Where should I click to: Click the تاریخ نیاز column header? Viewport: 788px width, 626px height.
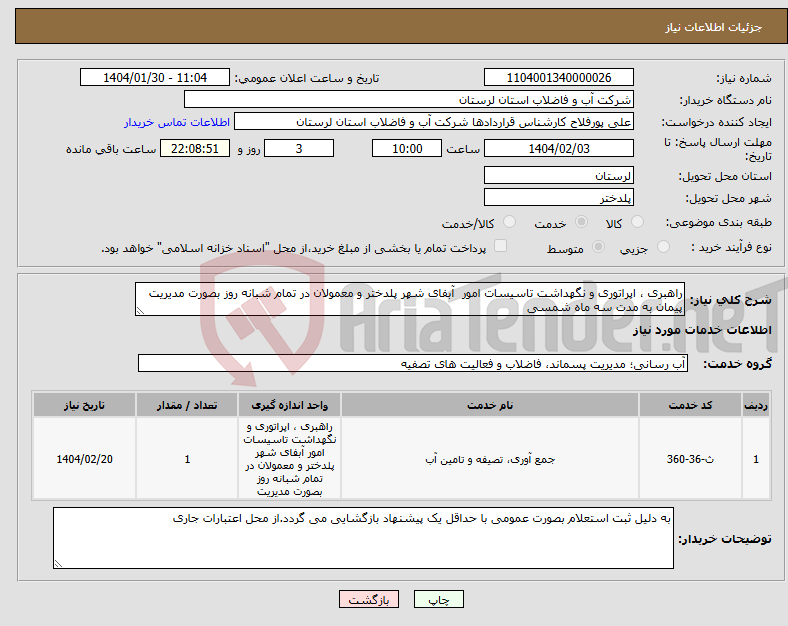(84, 405)
